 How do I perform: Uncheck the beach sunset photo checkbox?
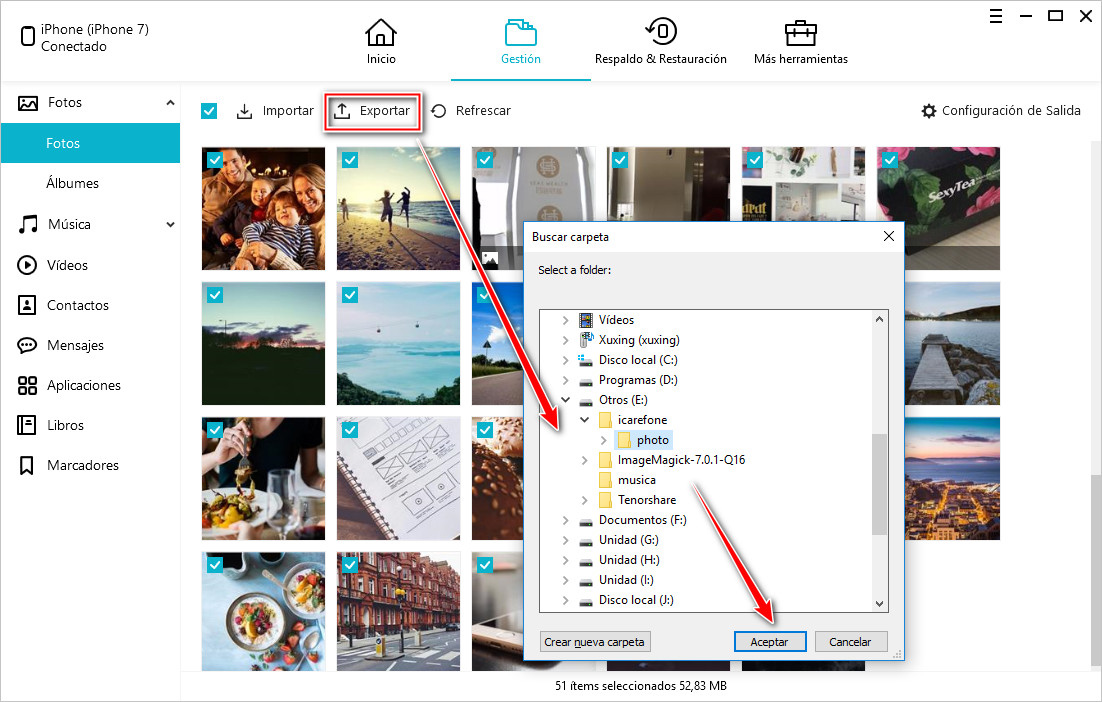click(350, 160)
